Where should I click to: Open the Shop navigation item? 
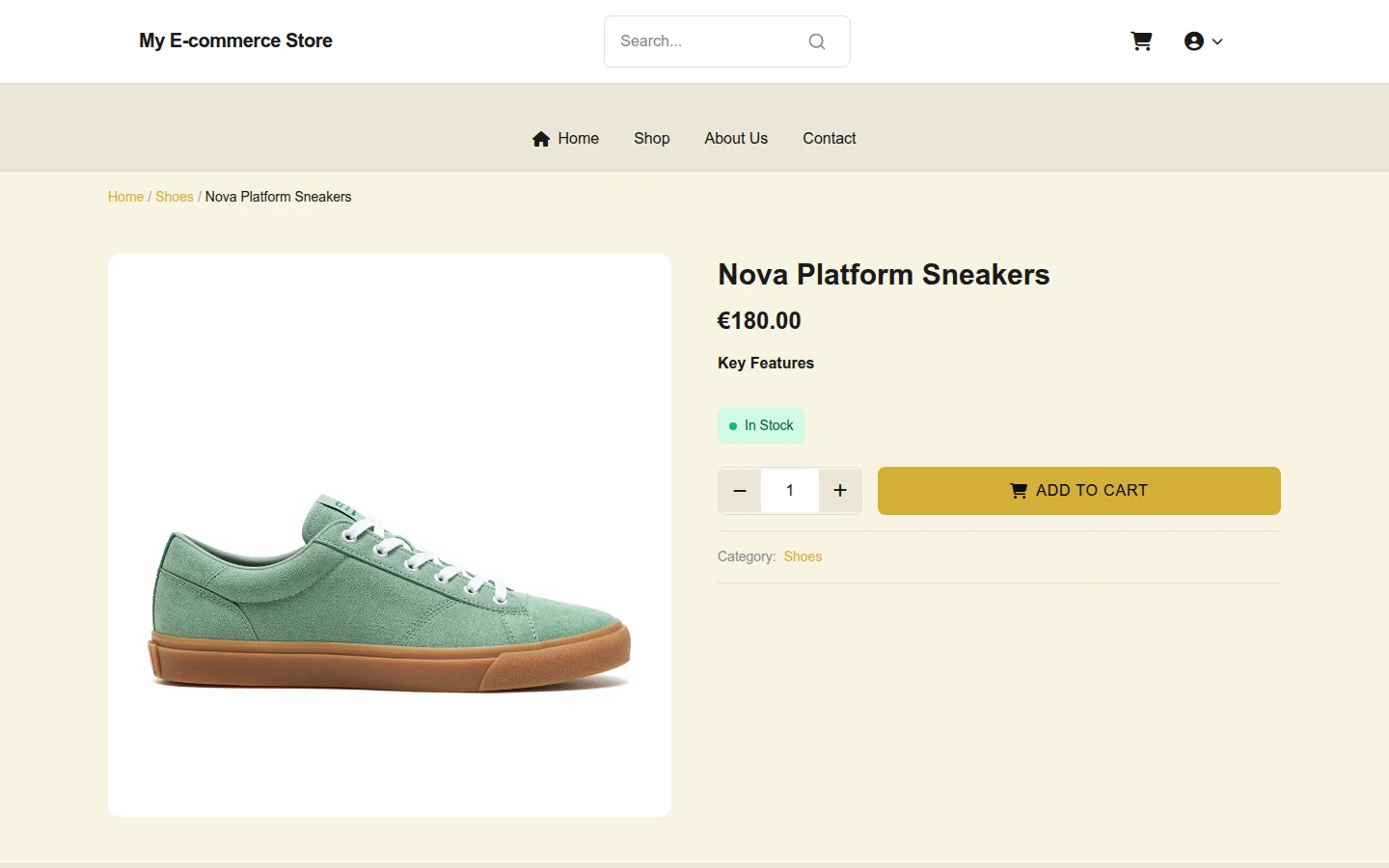[652, 138]
